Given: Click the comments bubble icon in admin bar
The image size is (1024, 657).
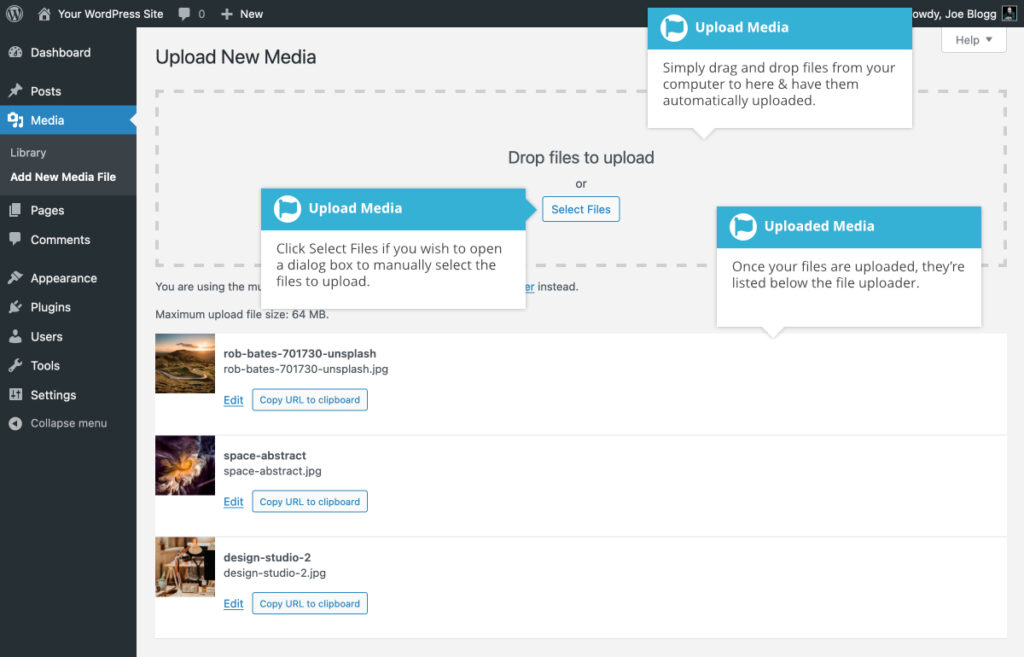Looking at the screenshot, I should pyautogui.click(x=185, y=14).
